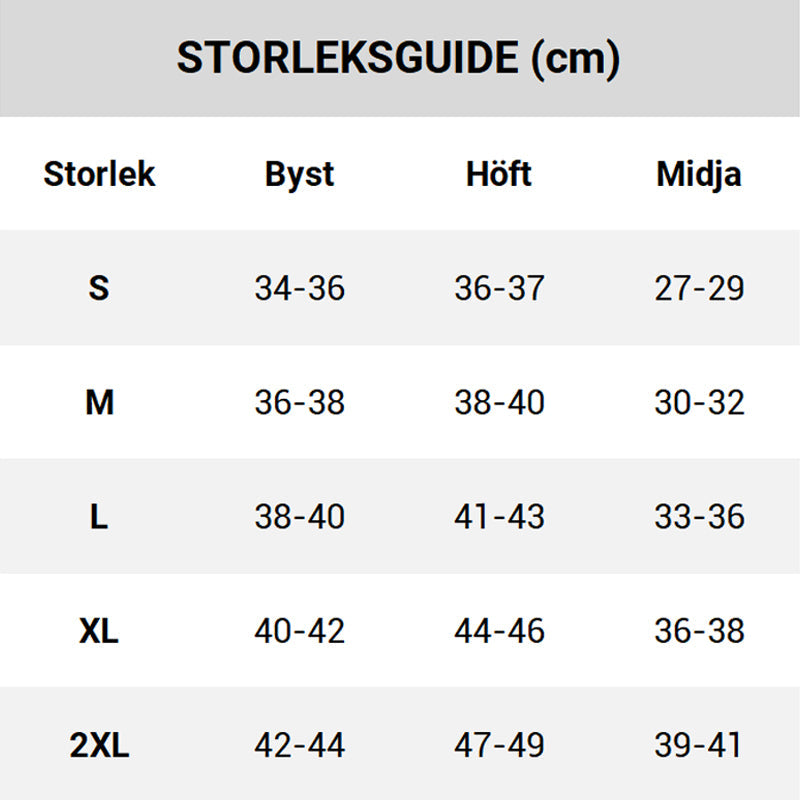Click the Byst column header
This screenshot has width=800, height=800.
tap(299, 174)
